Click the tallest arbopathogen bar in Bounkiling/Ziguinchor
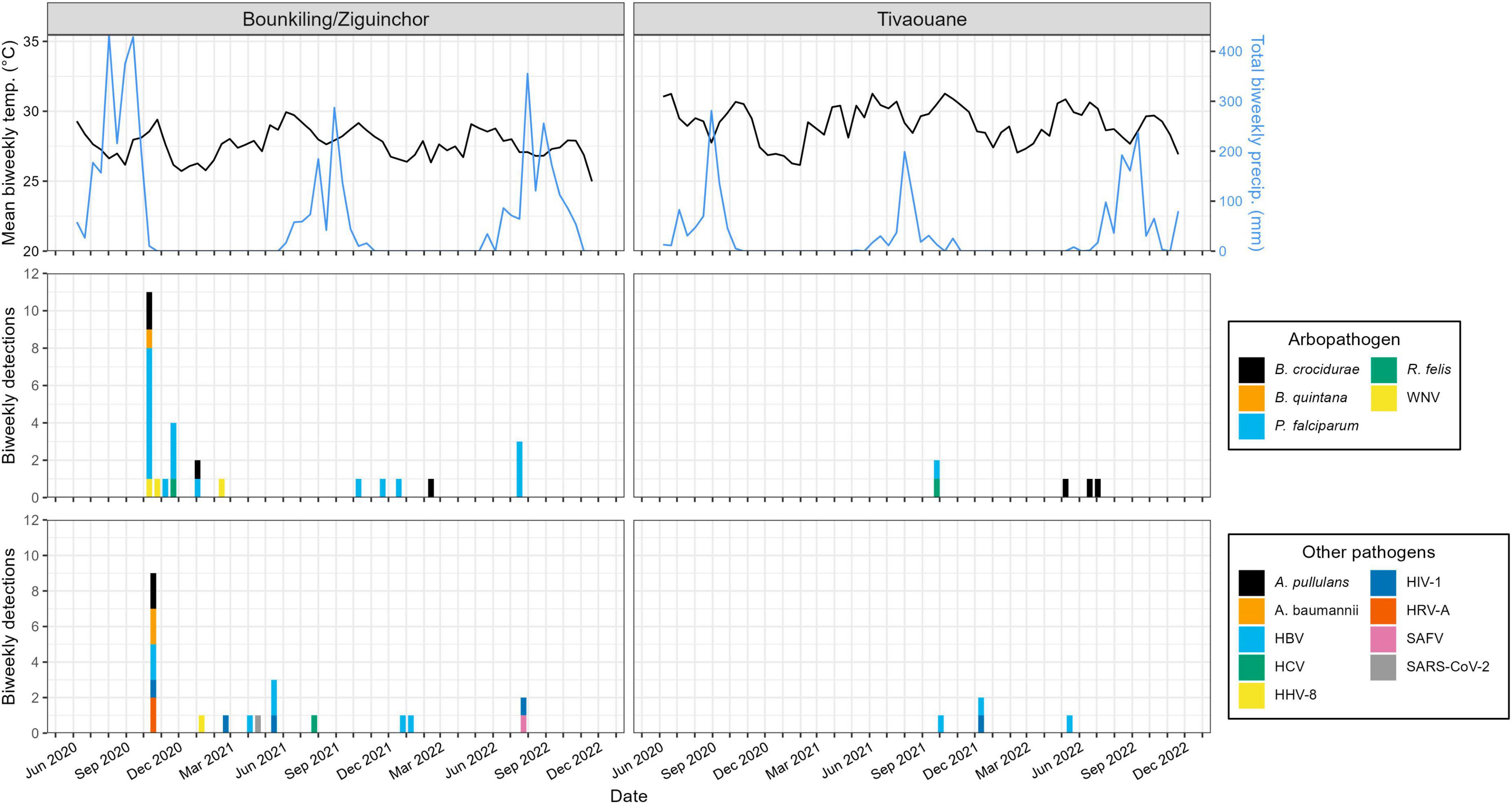The image size is (1512, 804). click(149, 395)
